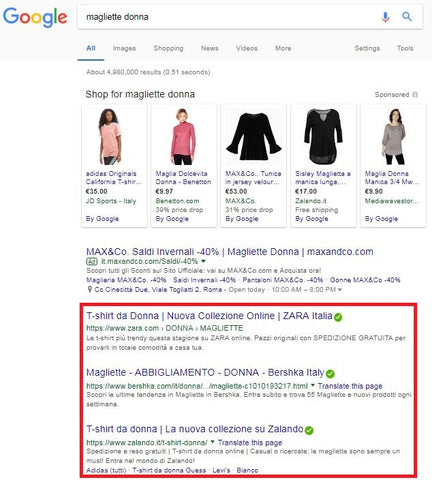The width and height of the screenshot is (432, 480).
Task: Open the T-shirt da donna Guess sitelink
Action: pyautogui.click(x=169, y=470)
